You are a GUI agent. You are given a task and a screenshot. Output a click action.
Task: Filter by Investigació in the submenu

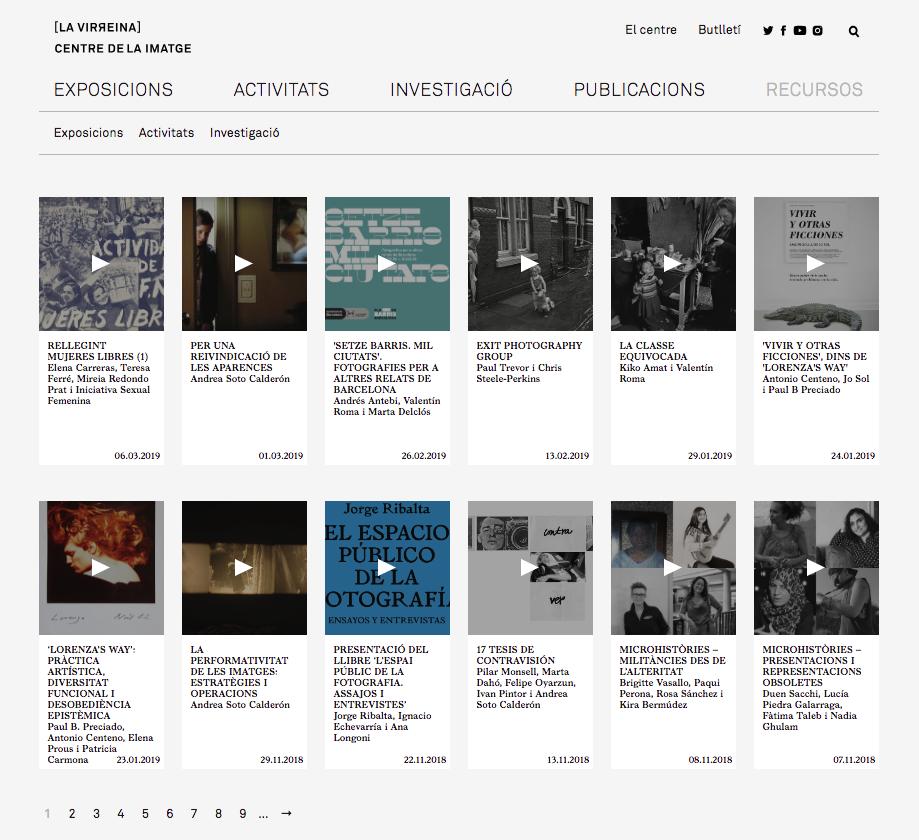pyautogui.click(x=244, y=133)
